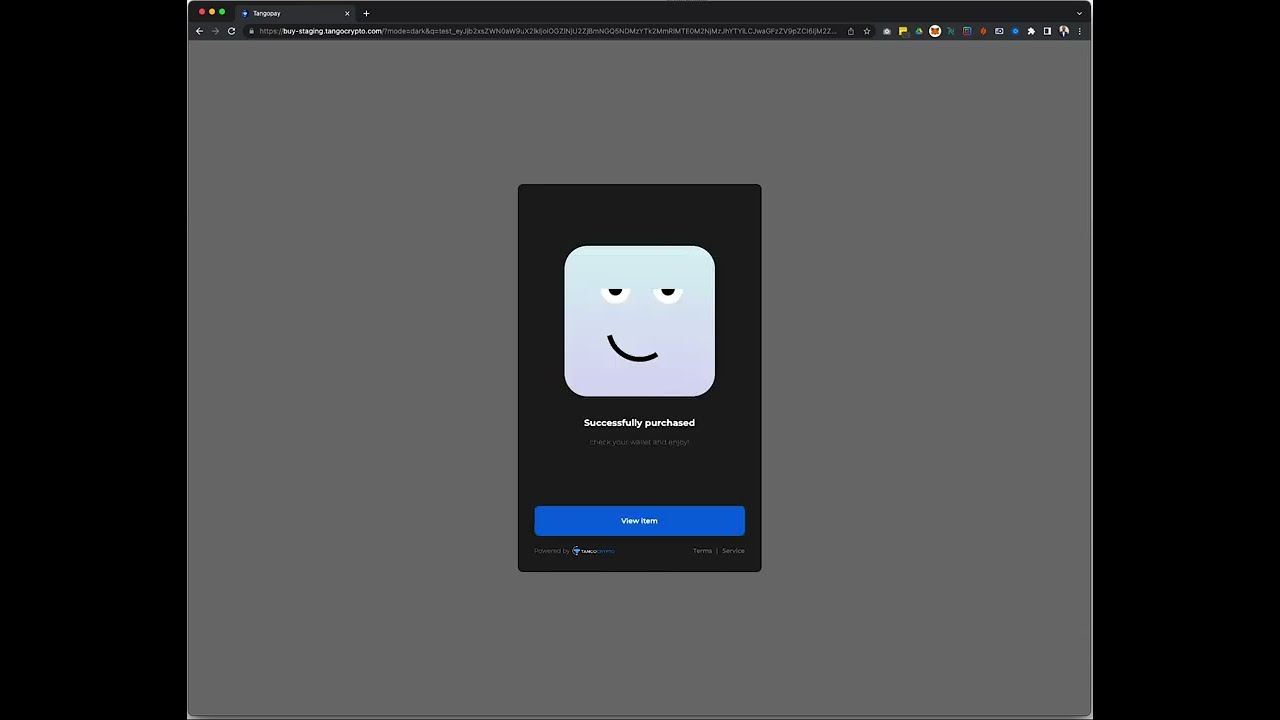Close the Tangopay tab
The height and width of the screenshot is (720, 1280).
[347, 13]
